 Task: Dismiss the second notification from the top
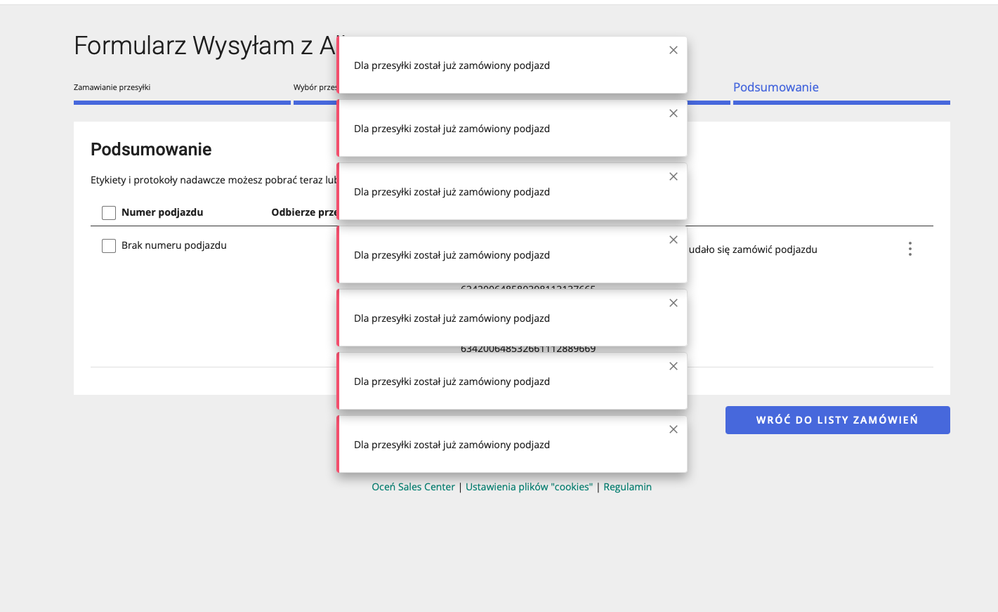673,113
